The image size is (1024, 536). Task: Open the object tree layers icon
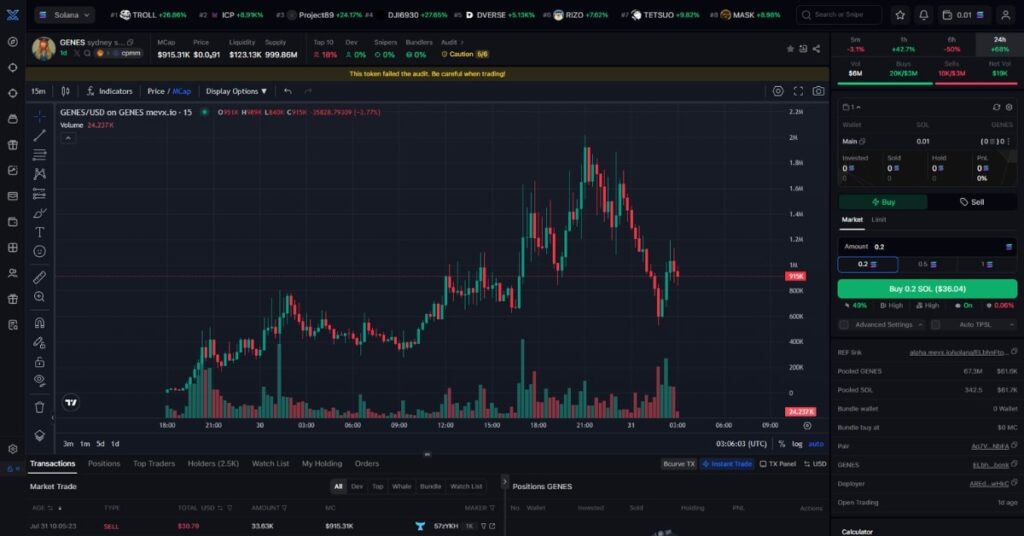(40, 435)
